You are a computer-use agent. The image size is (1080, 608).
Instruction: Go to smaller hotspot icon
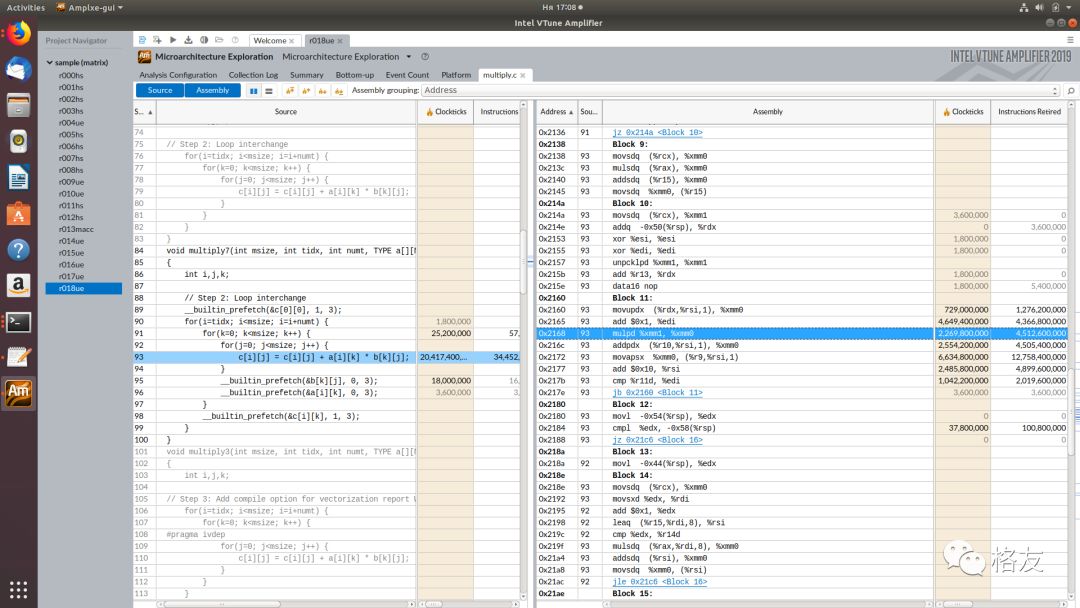(322, 91)
